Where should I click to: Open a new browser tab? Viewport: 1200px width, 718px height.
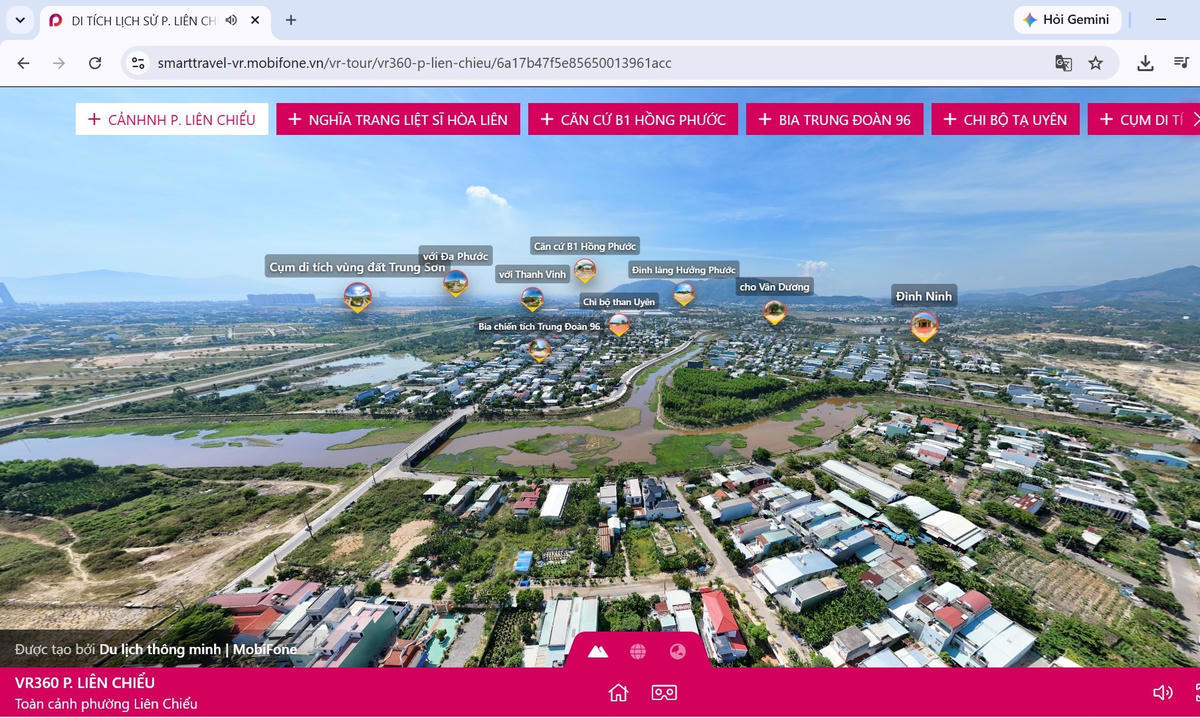pyautogui.click(x=291, y=20)
